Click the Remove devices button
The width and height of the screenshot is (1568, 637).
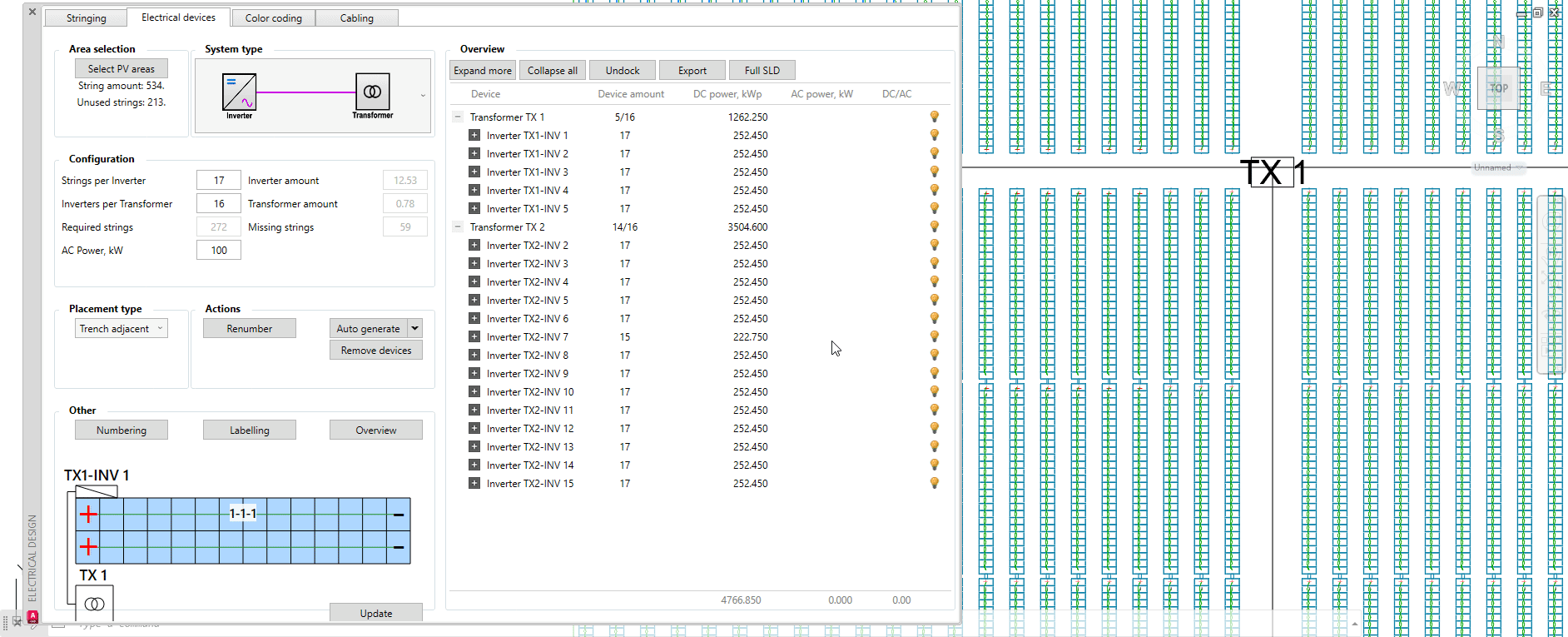376,351
